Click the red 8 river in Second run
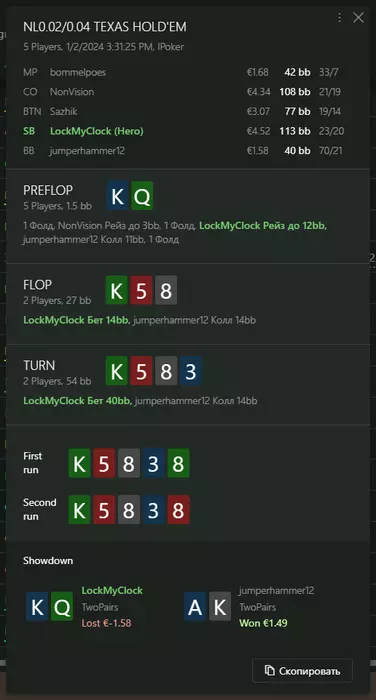Image resolution: width=376 pixels, height=700 pixels. [178, 509]
